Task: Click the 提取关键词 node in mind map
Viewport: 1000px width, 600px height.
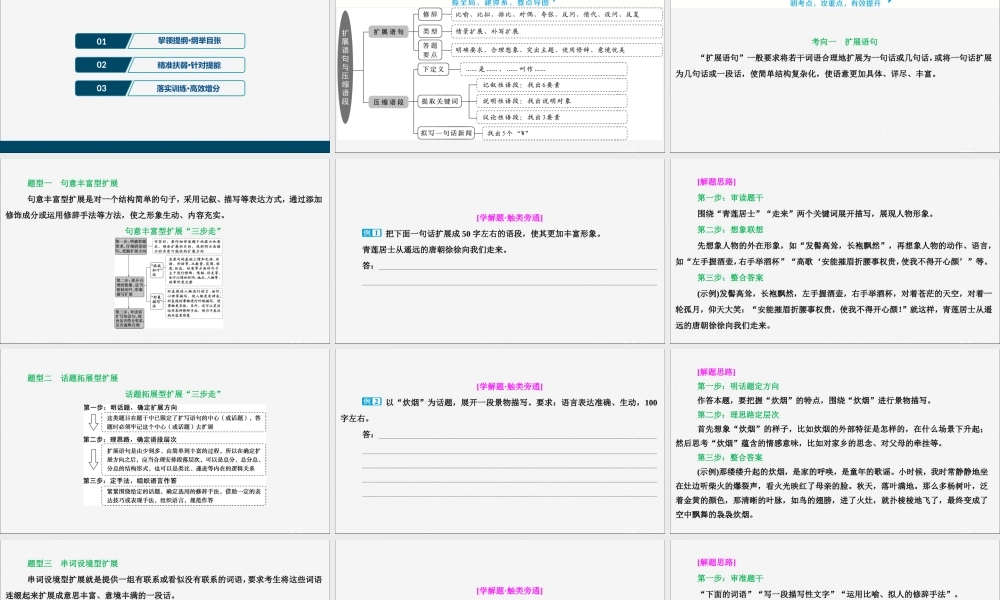Action: tap(439, 101)
